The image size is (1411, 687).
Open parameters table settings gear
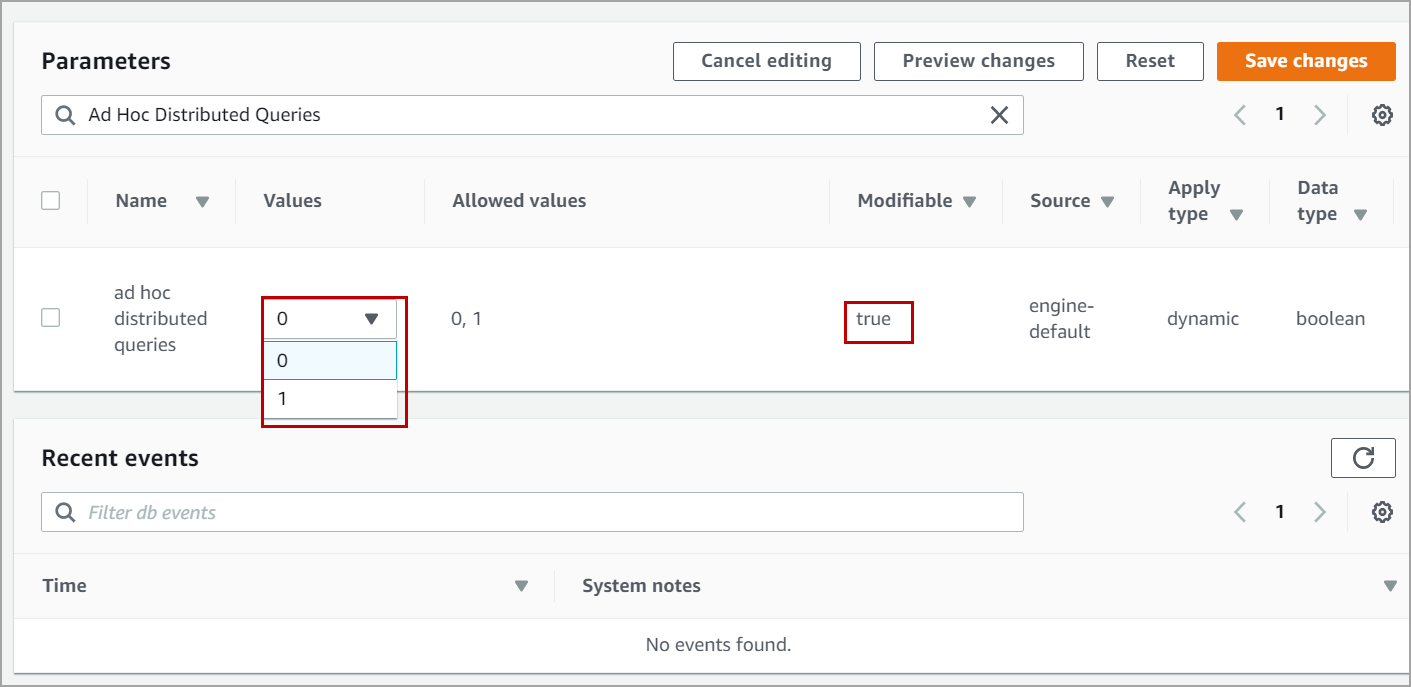(x=1382, y=115)
